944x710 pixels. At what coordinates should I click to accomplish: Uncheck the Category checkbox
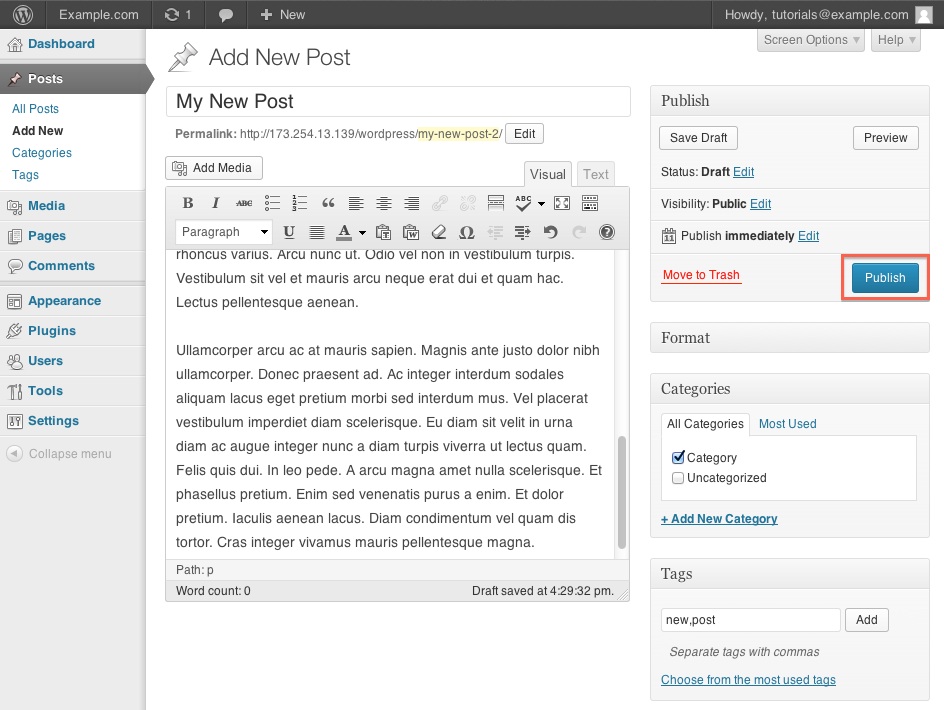tap(678, 457)
